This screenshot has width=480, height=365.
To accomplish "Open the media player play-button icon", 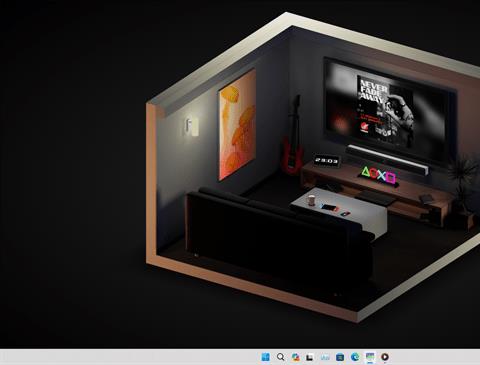I will tap(385, 357).
